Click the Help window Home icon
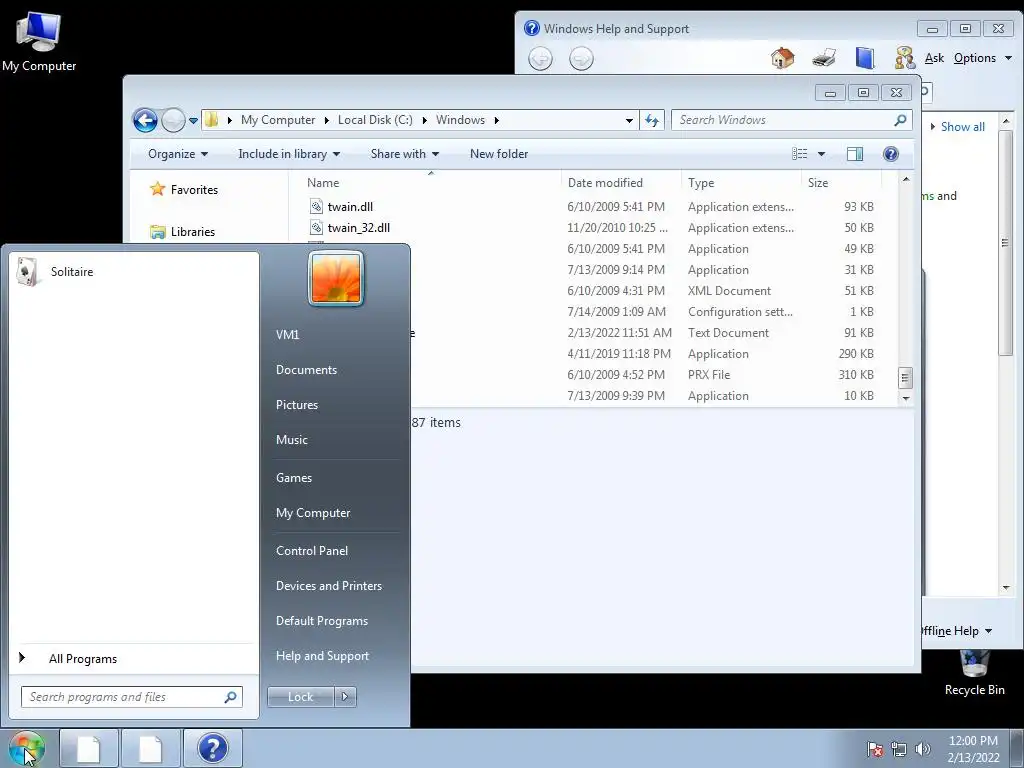Image resolution: width=1024 pixels, height=768 pixels. (x=782, y=58)
